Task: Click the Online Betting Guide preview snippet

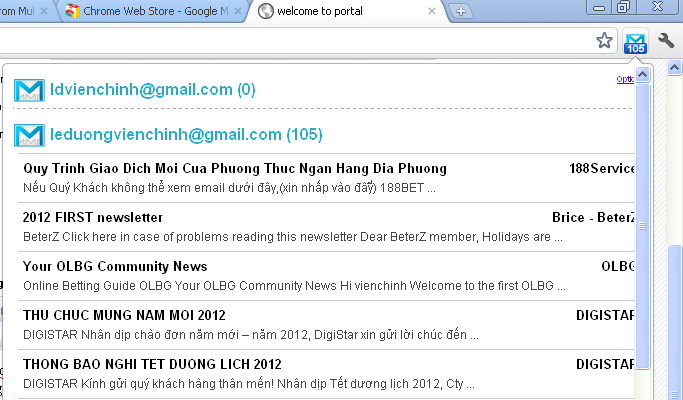Action: [294, 286]
